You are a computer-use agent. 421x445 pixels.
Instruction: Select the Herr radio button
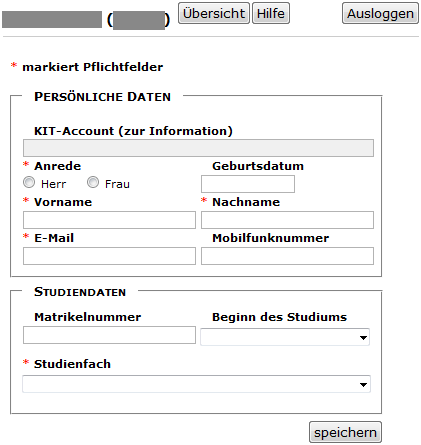pyautogui.click(x=29, y=182)
